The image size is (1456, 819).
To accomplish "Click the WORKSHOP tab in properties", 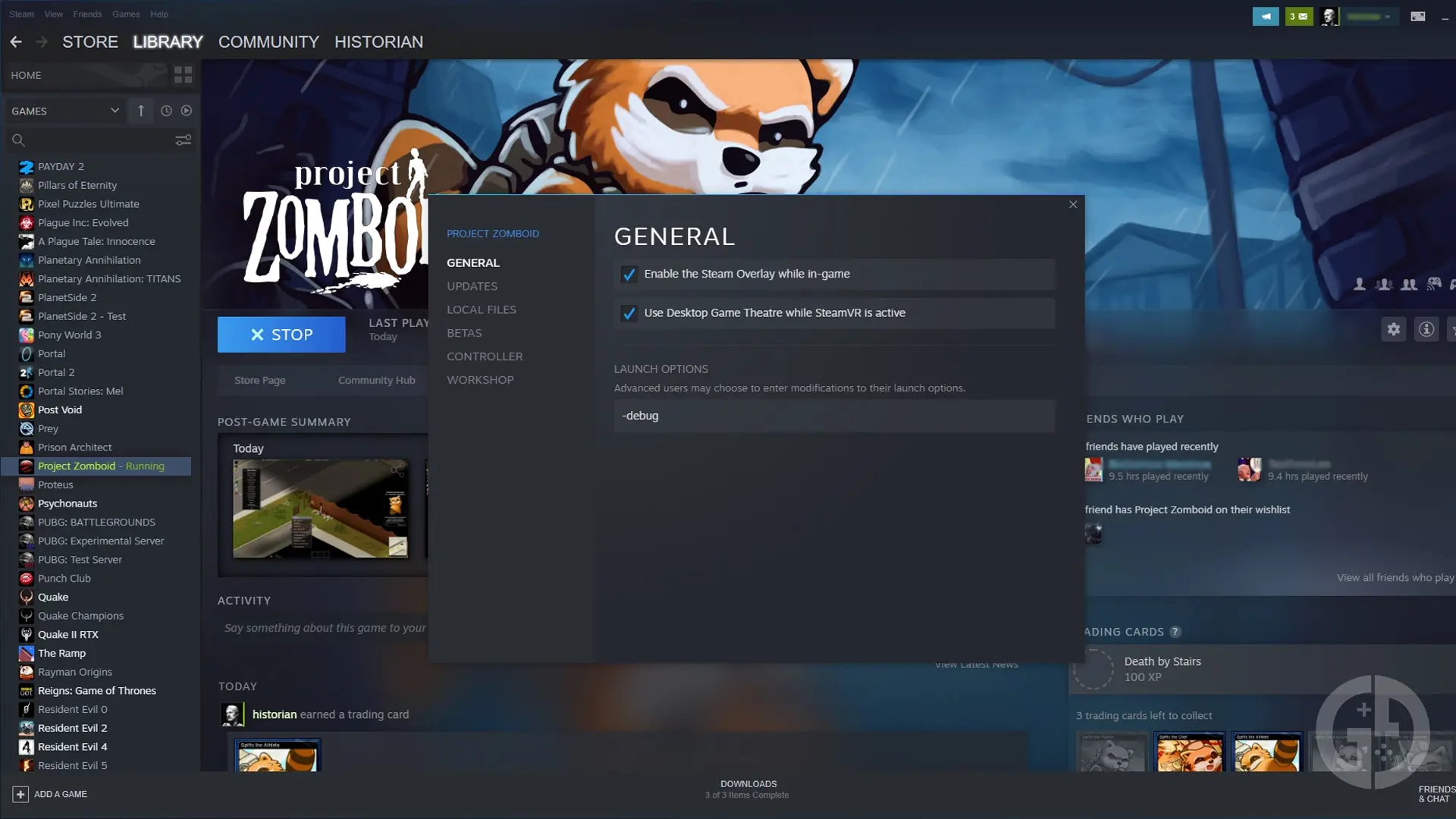I will pos(479,379).
